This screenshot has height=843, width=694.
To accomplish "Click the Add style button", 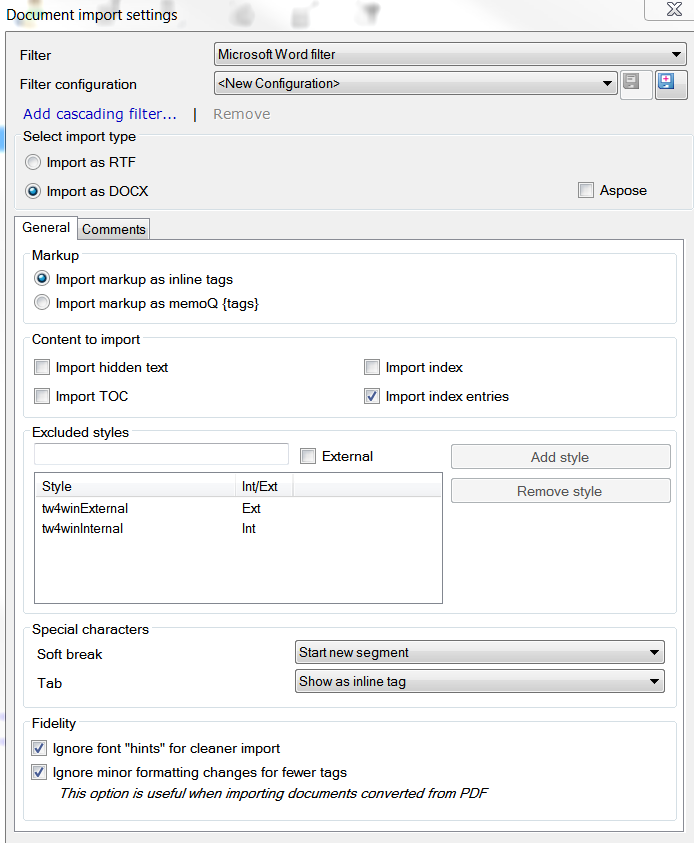I will tap(560, 456).
